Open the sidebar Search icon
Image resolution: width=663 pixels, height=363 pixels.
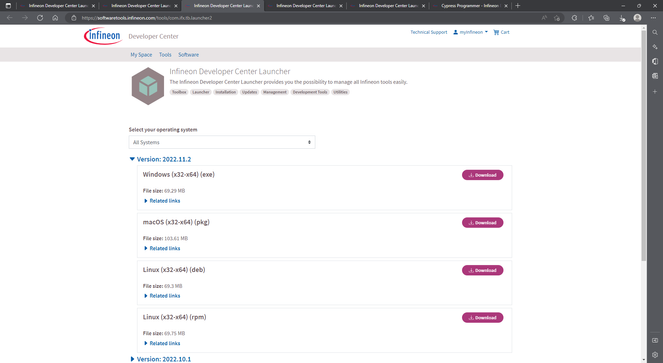655,32
